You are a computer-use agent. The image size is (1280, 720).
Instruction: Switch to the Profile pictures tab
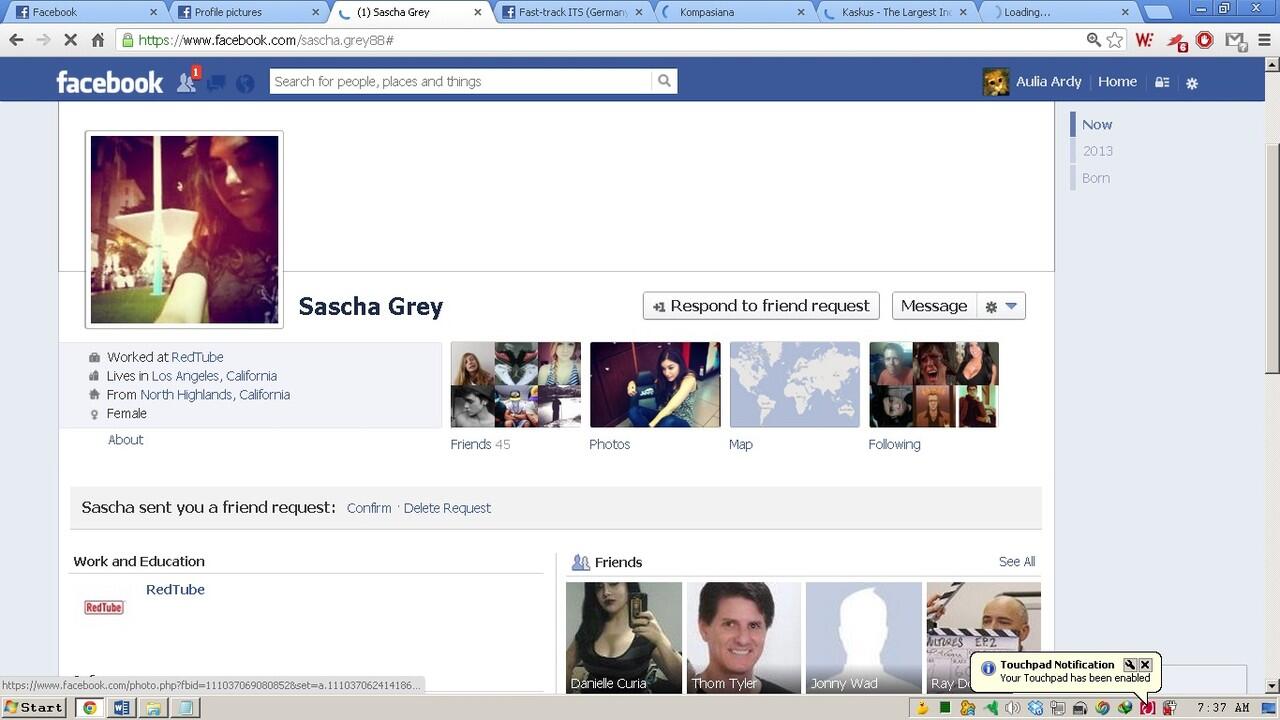click(x=248, y=12)
